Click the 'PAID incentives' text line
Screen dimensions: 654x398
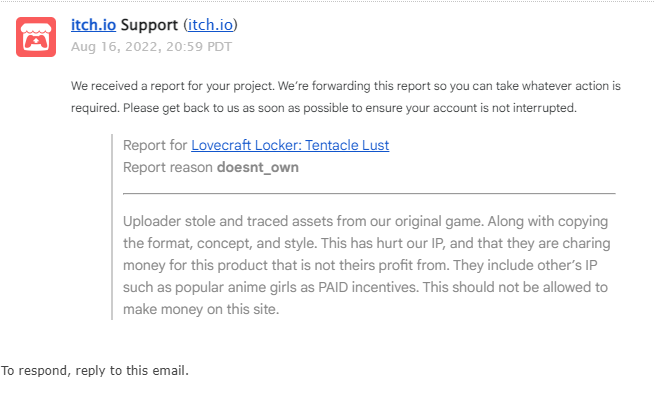point(365,287)
